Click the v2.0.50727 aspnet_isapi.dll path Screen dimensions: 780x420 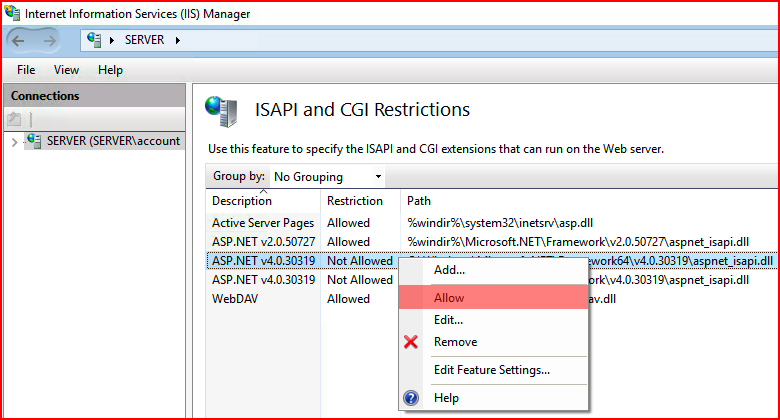tap(578, 242)
